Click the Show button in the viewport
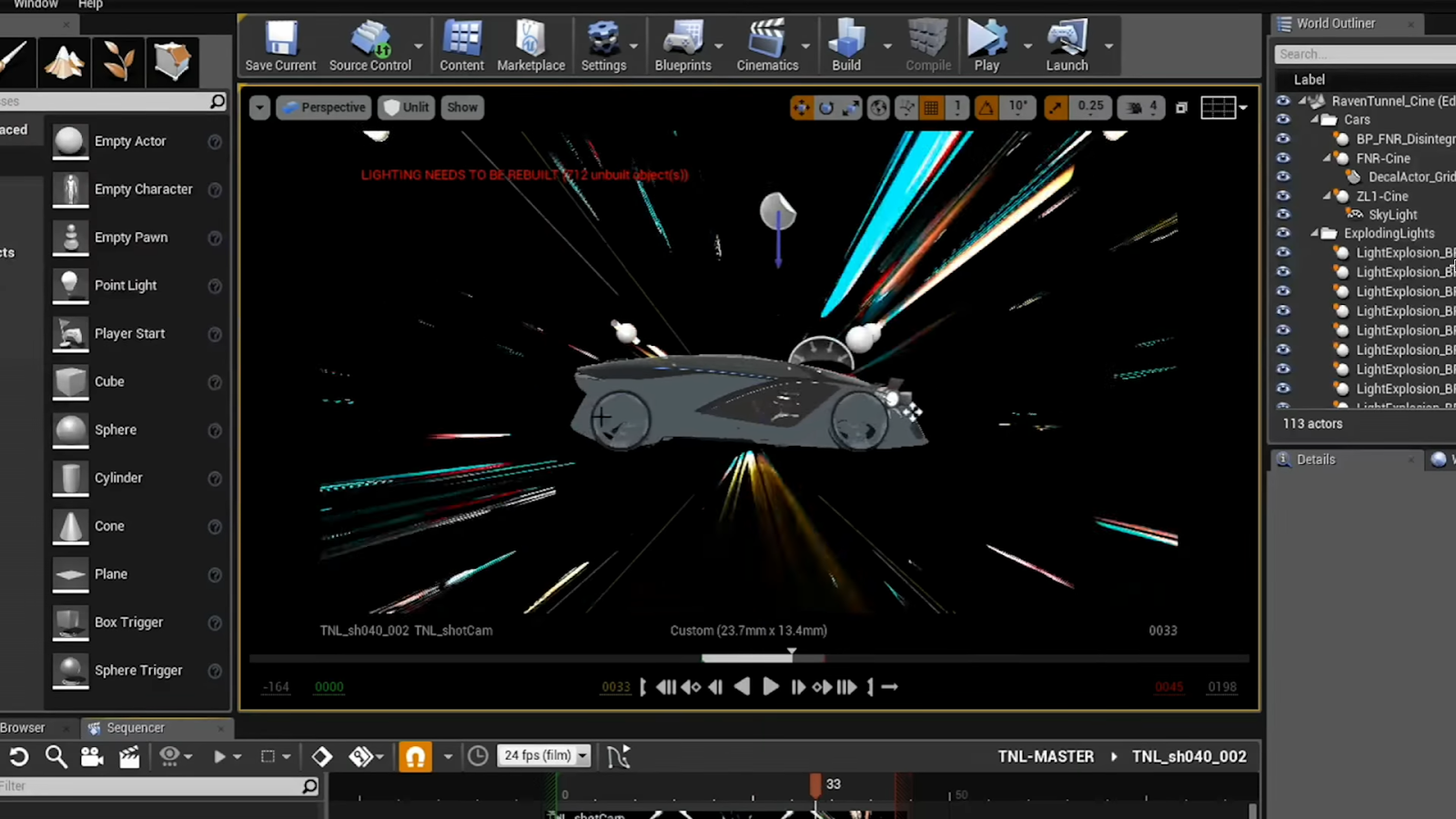Viewport: 1456px width, 819px height. coord(462,107)
